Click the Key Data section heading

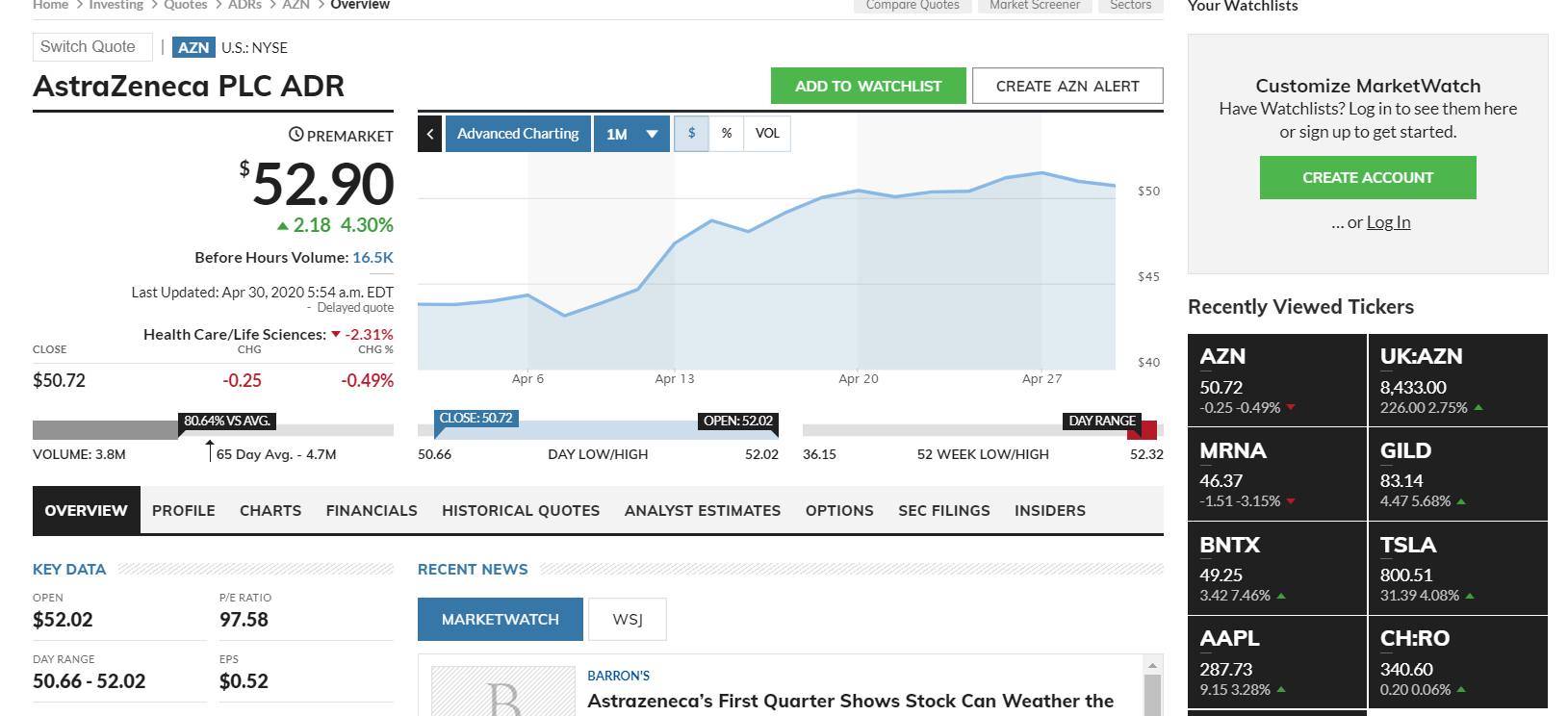click(x=69, y=570)
